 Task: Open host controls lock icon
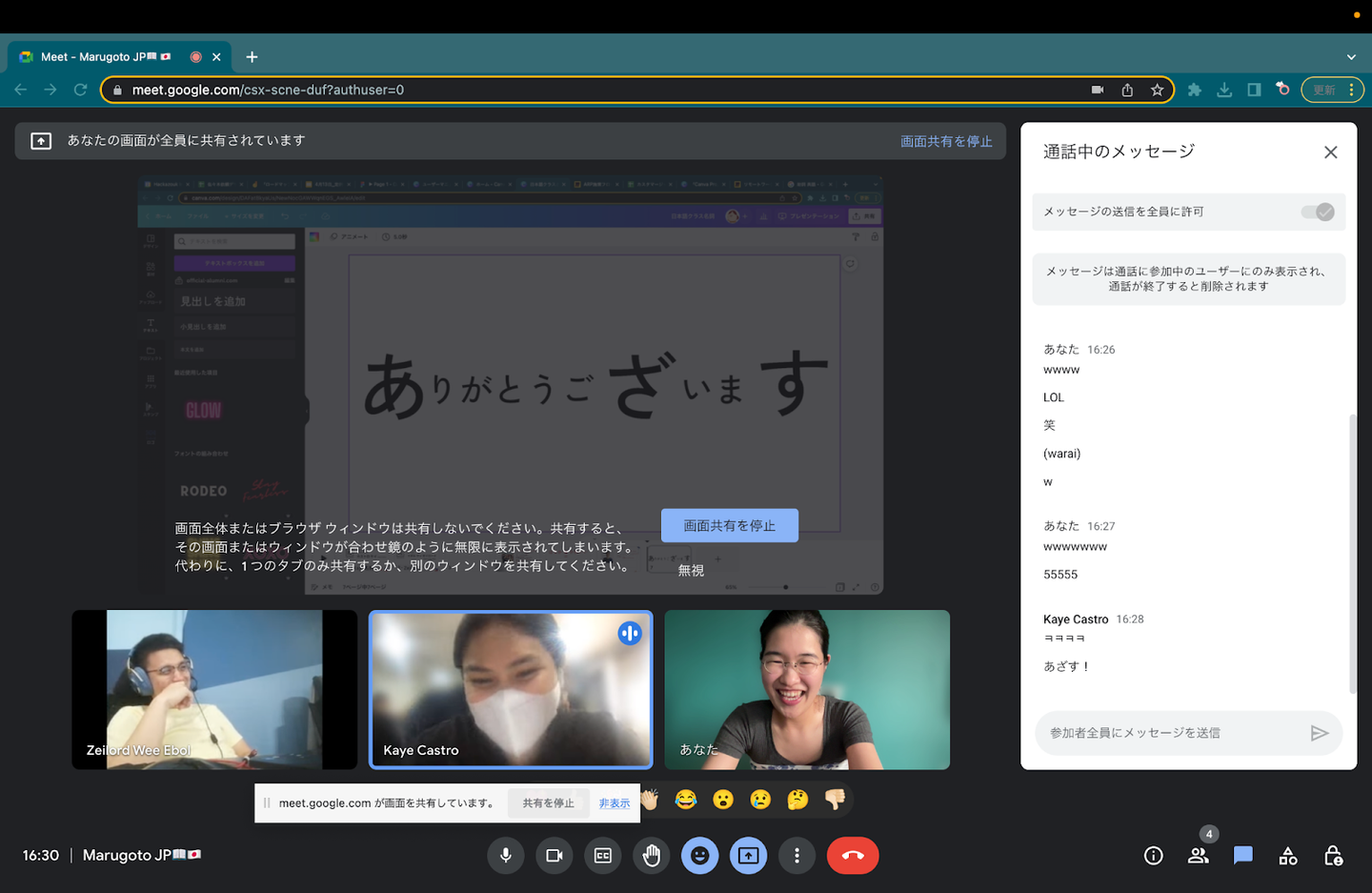(x=1333, y=856)
